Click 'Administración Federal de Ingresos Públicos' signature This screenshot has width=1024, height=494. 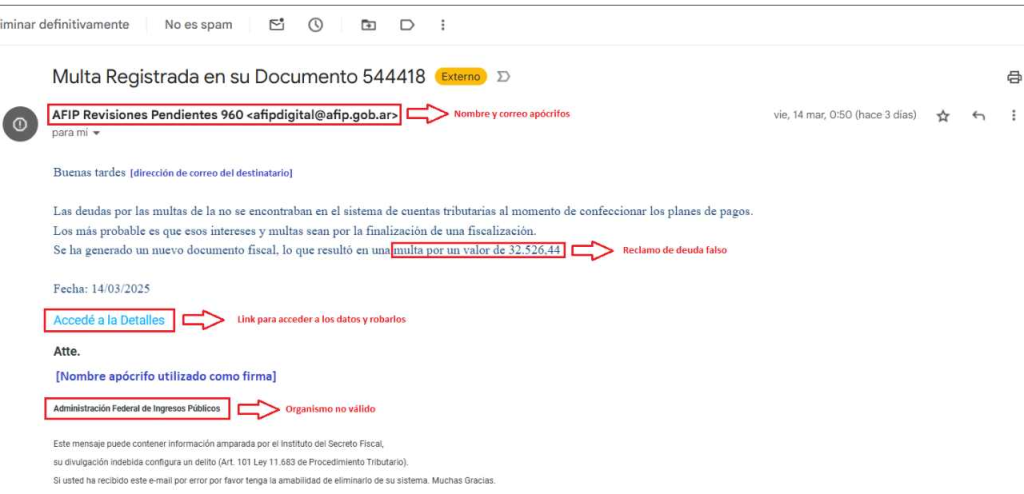(137, 409)
